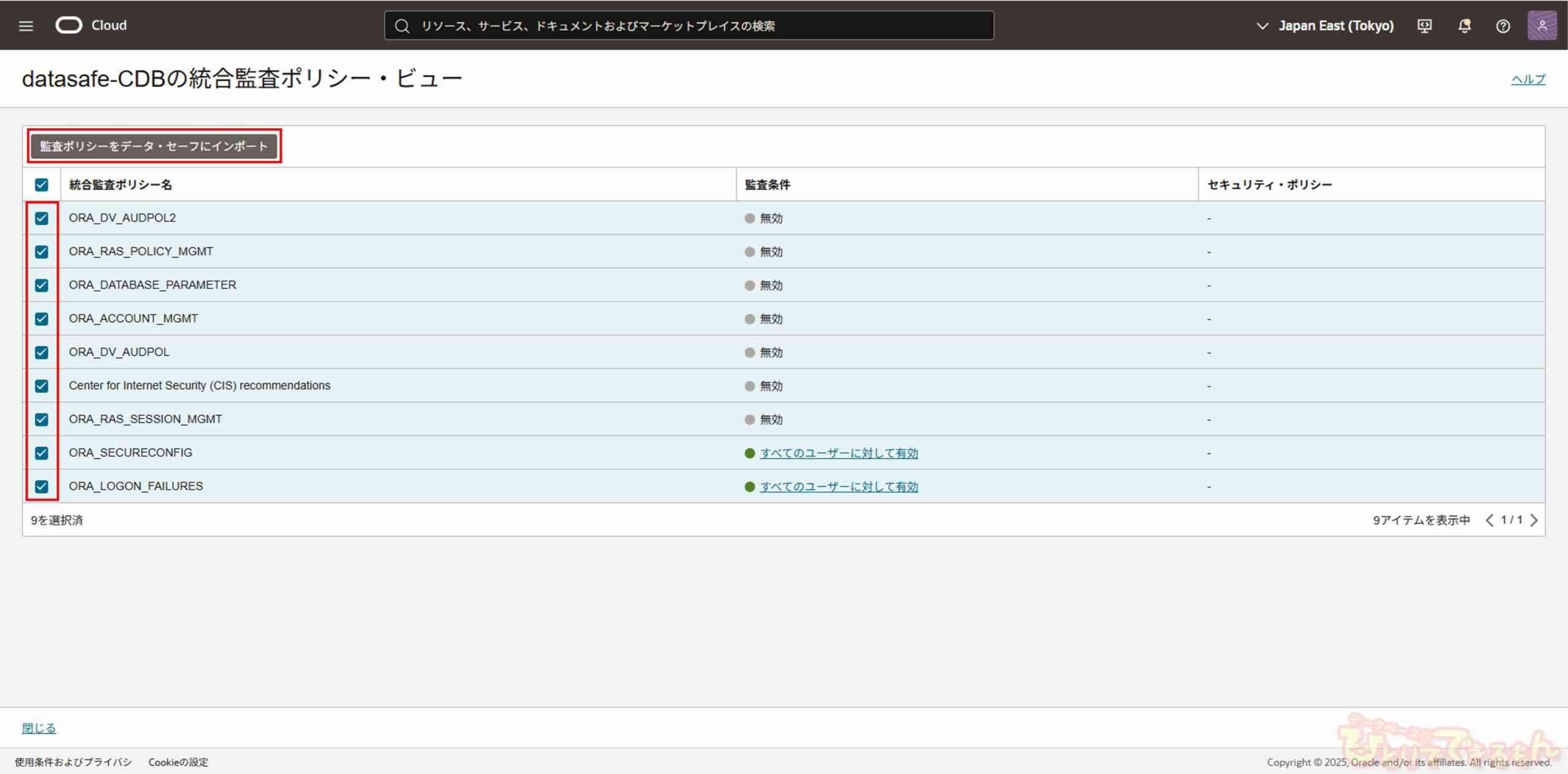Open the help question mark icon
Viewport: 1568px width, 774px height.
tap(1503, 26)
